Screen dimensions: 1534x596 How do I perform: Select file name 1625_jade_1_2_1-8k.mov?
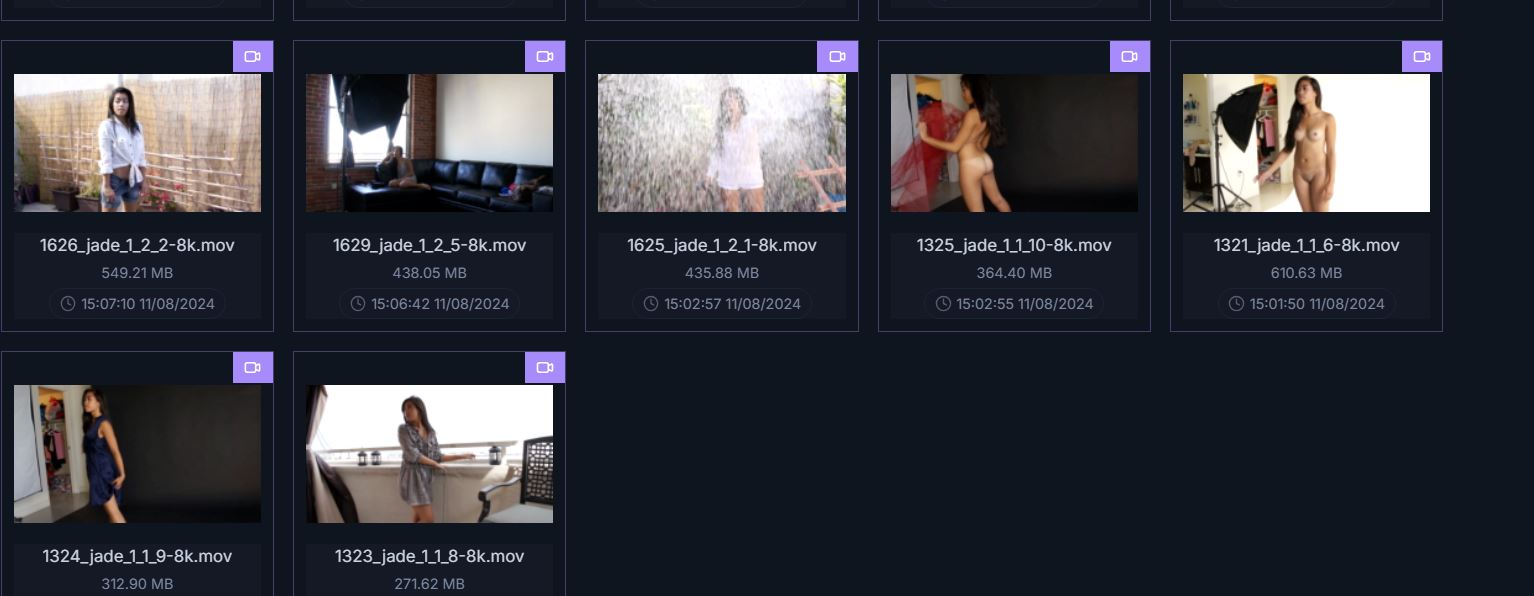[x=722, y=246]
